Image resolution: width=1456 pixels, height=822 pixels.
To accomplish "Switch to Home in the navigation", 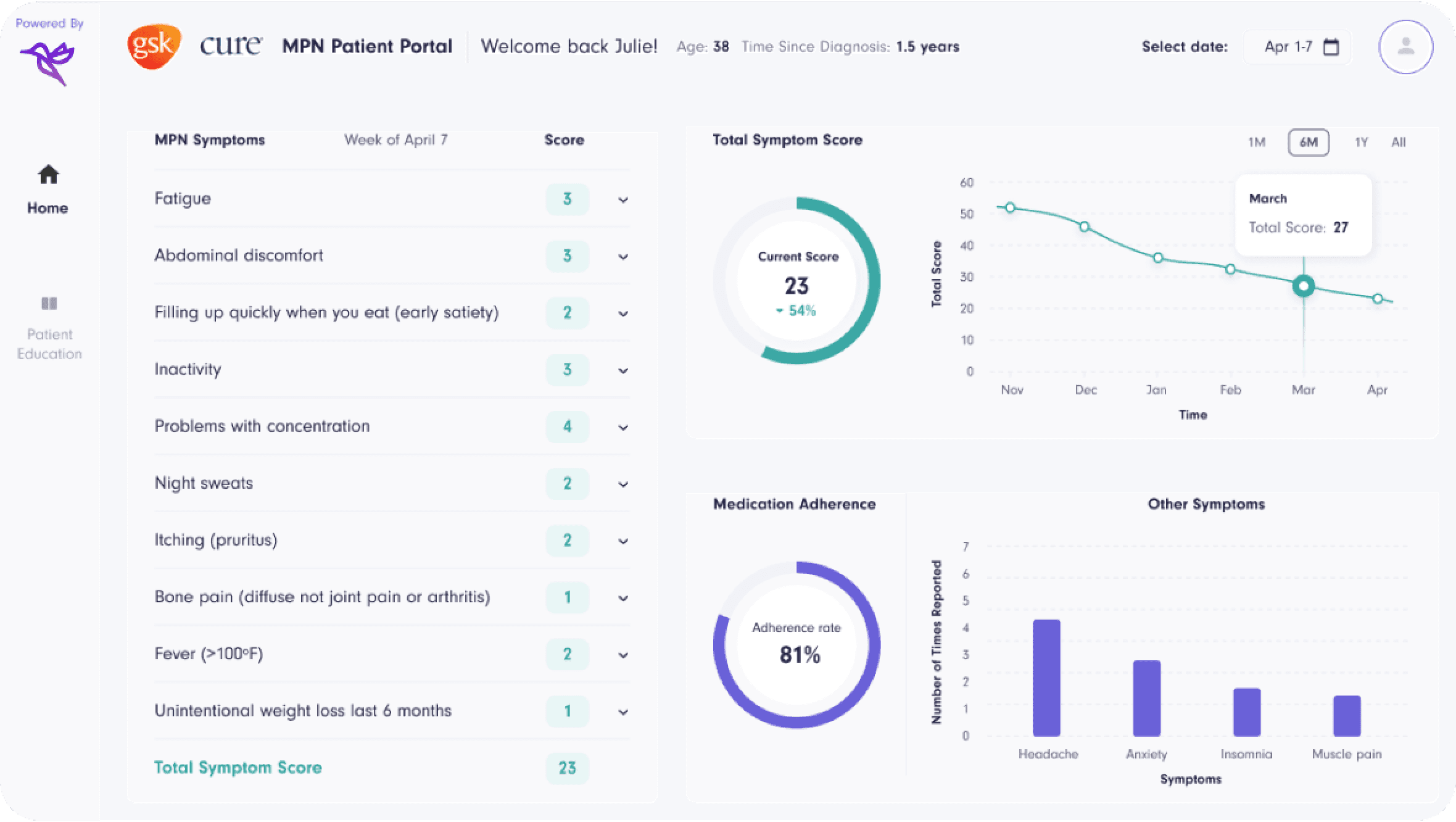I will click(48, 208).
